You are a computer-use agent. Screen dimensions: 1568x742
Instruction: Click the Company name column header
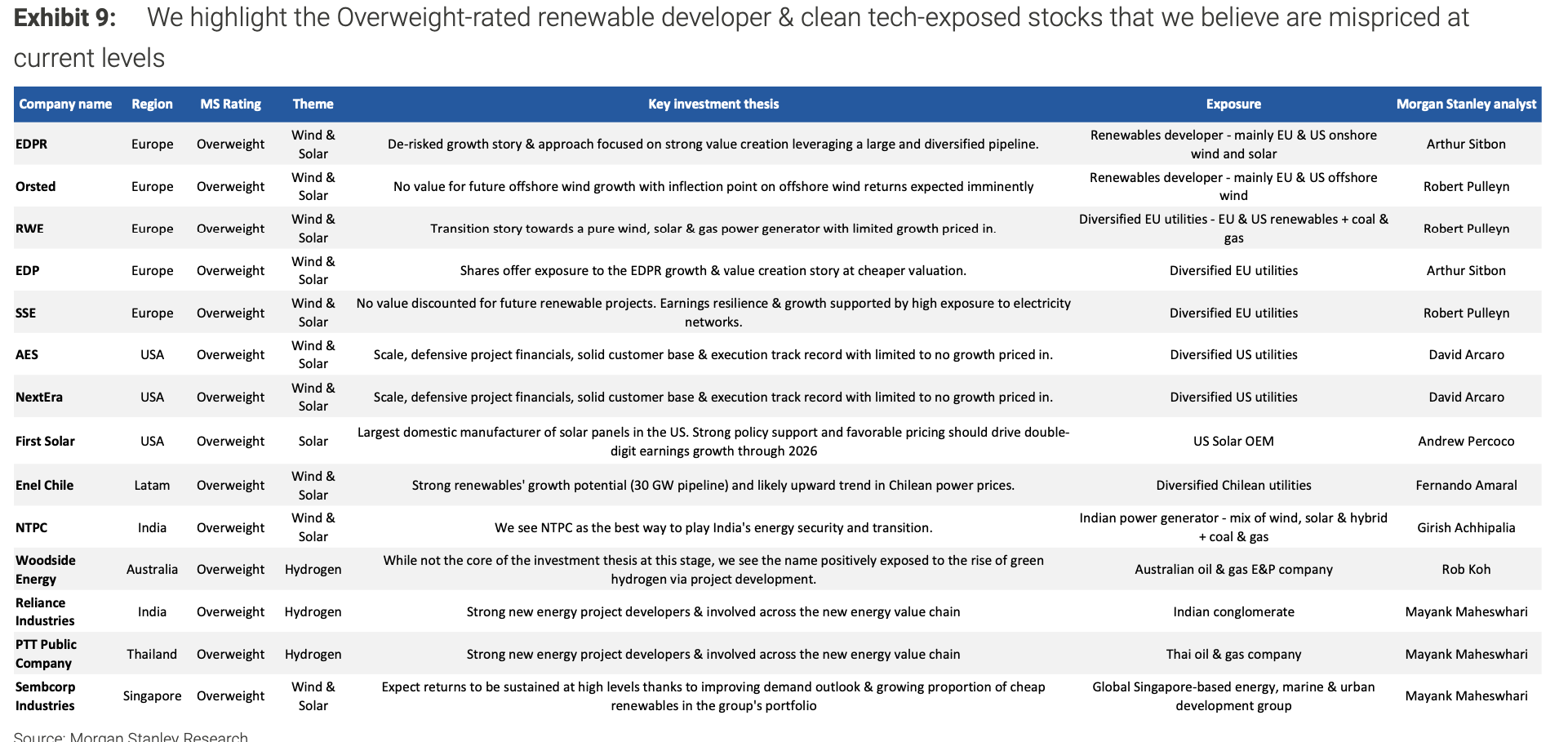pos(65,104)
